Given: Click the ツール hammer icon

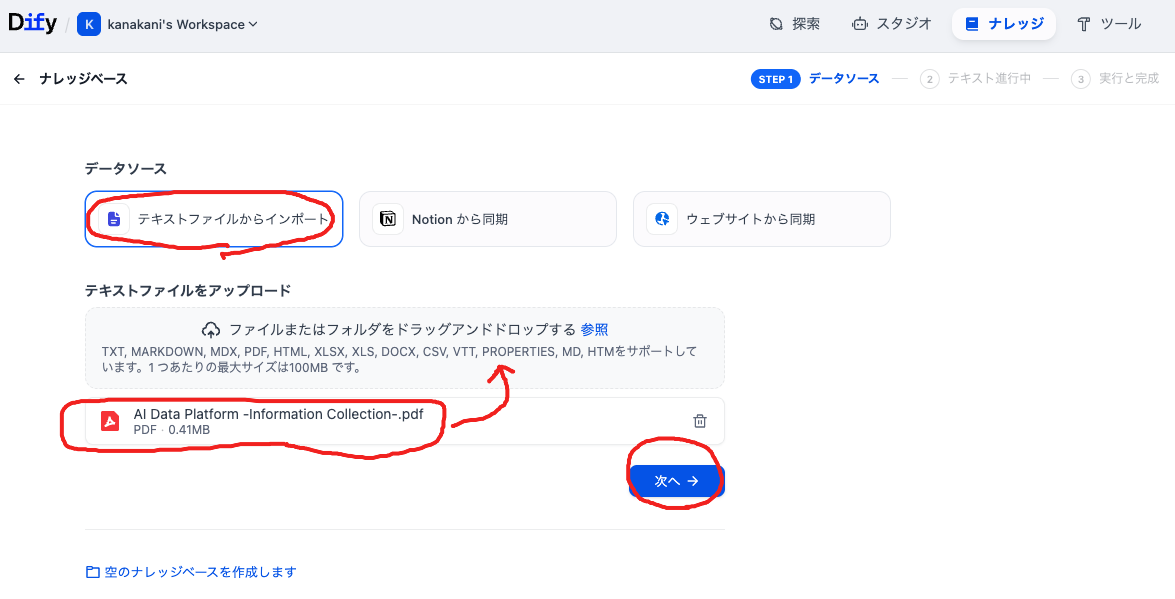Looking at the screenshot, I should point(1084,24).
